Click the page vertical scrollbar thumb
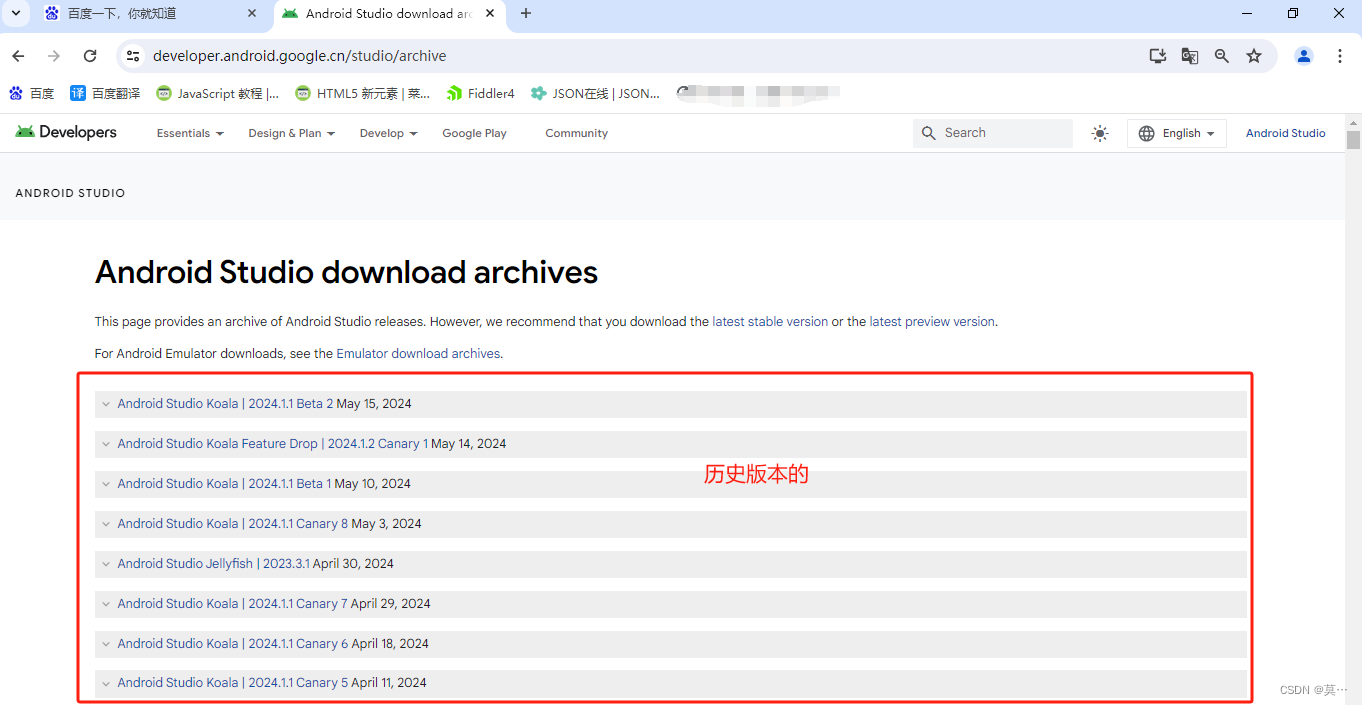Image resolution: width=1362 pixels, height=705 pixels. pyautogui.click(x=1353, y=139)
